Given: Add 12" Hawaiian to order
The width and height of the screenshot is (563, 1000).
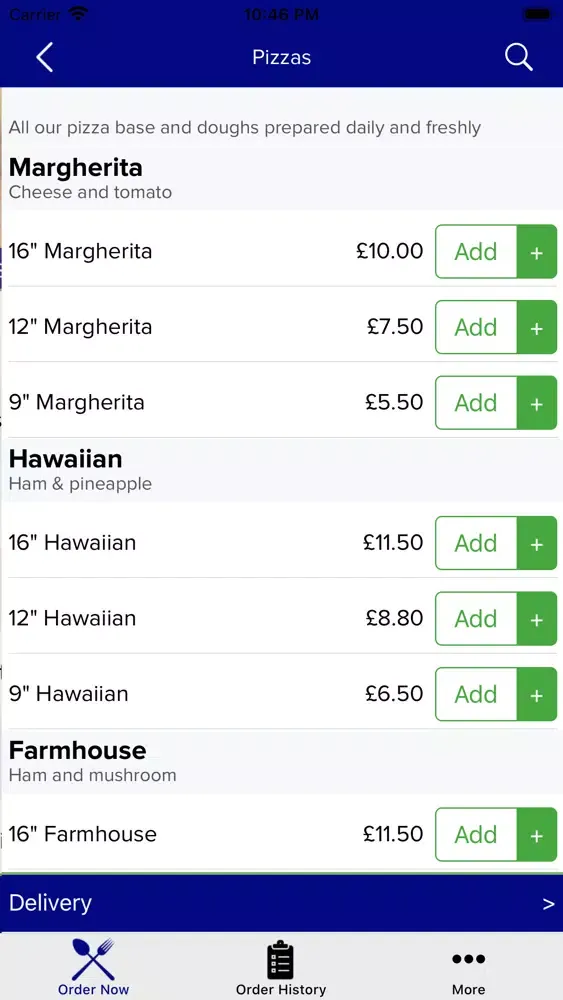Looking at the screenshot, I should [x=476, y=619].
